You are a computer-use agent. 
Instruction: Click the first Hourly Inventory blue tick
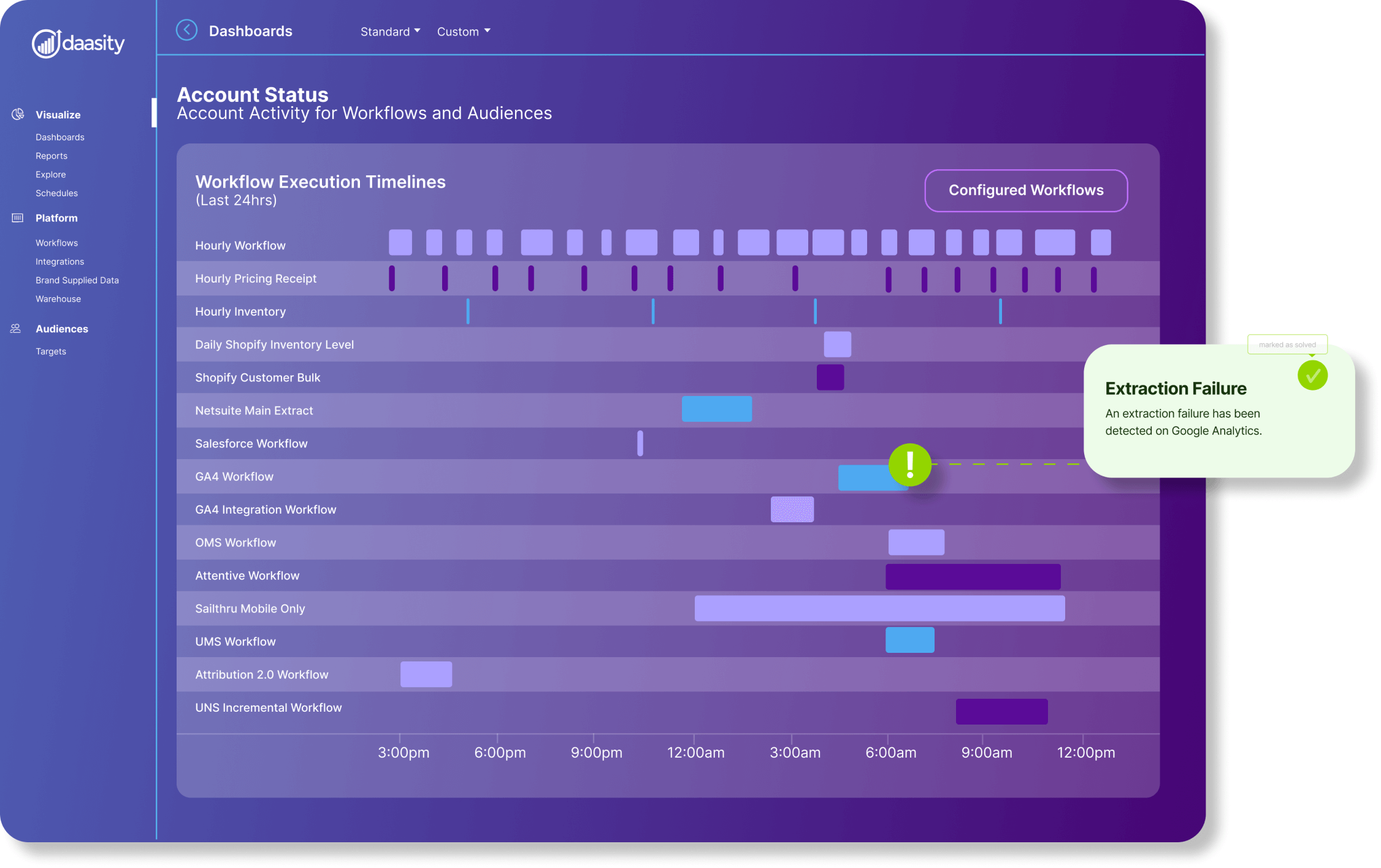(x=468, y=311)
